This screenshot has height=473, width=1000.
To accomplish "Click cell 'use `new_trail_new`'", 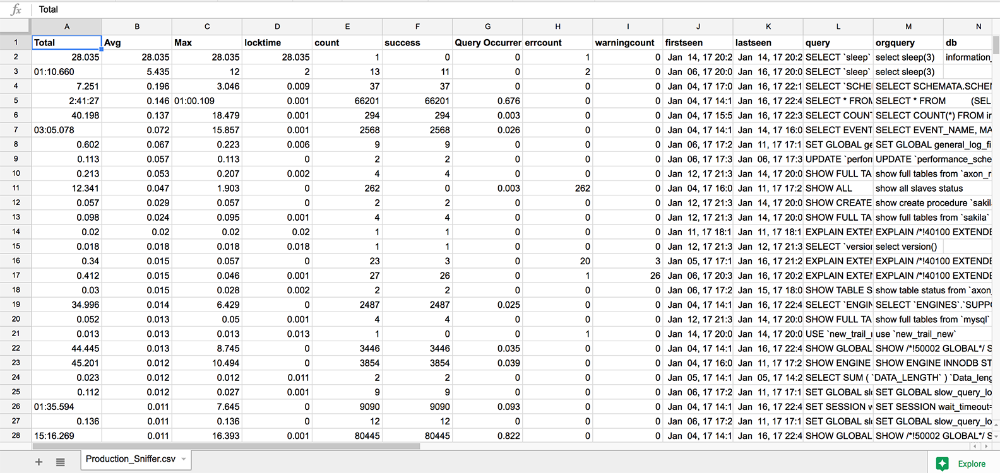I will click(908, 335).
